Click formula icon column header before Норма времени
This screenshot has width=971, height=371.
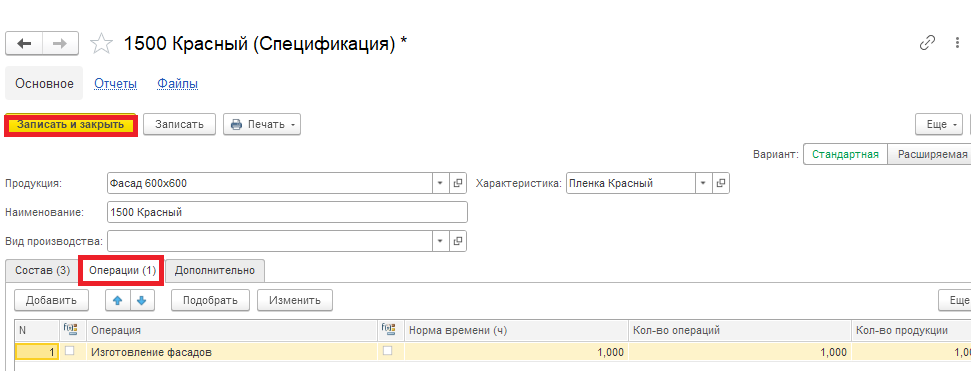388,330
